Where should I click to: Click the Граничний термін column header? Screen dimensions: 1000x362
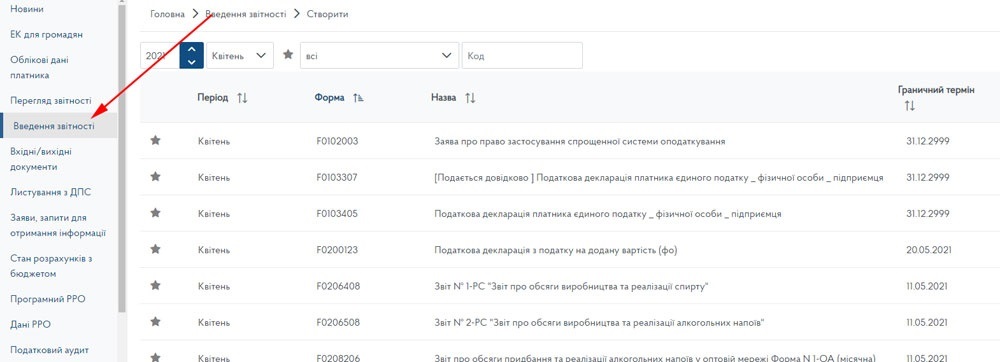(x=936, y=90)
